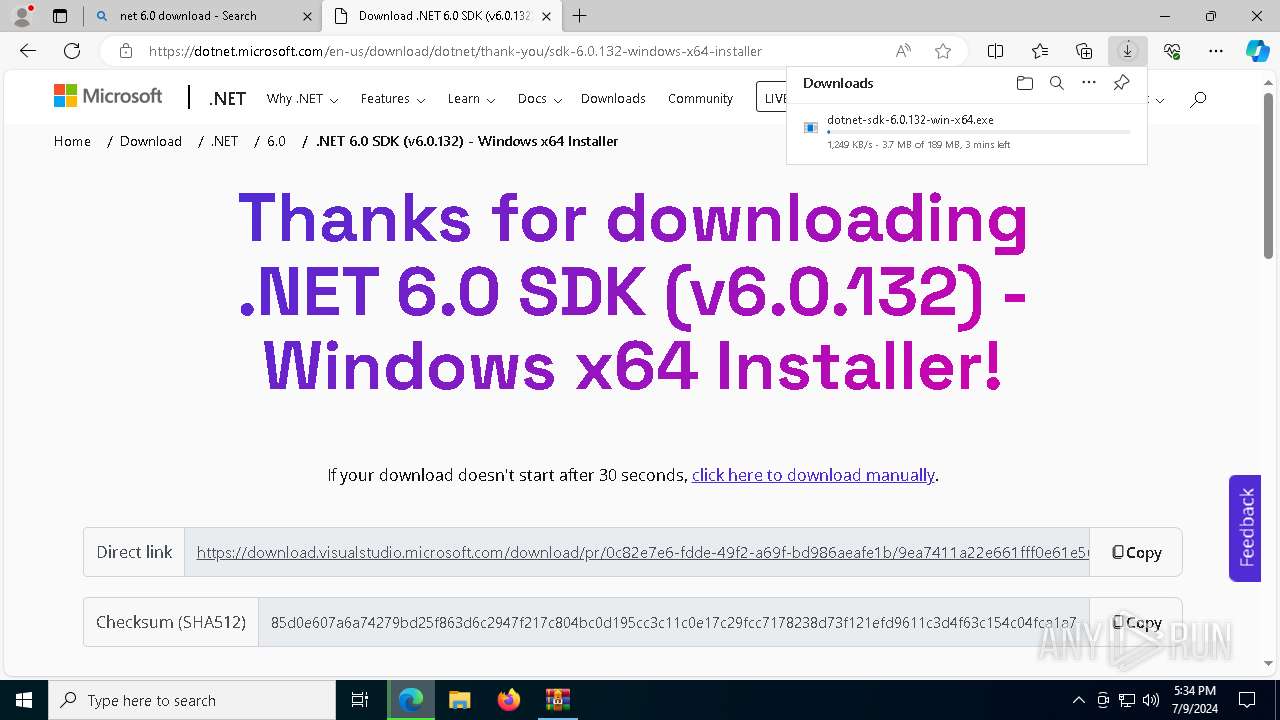Copy the SHA512 checksum
This screenshot has width=1280, height=720.
(x=1136, y=622)
